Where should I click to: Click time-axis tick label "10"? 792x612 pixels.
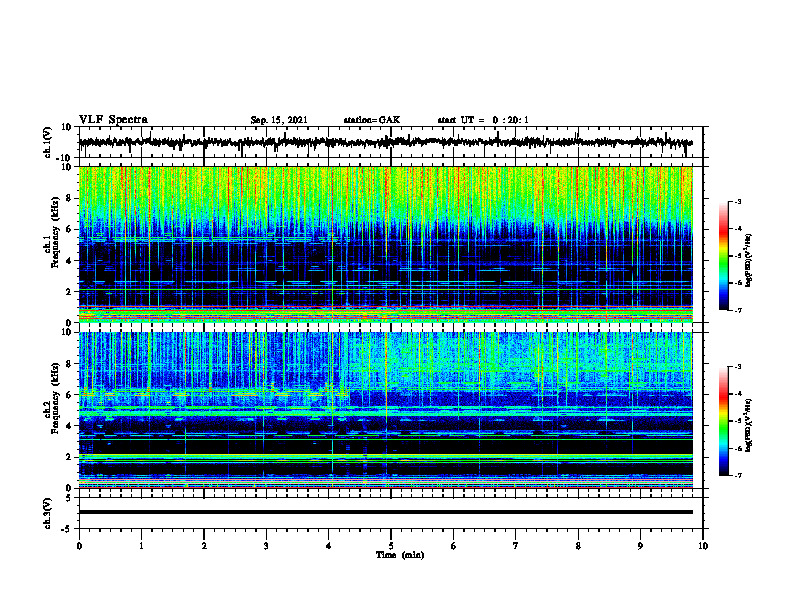click(x=703, y=546)
